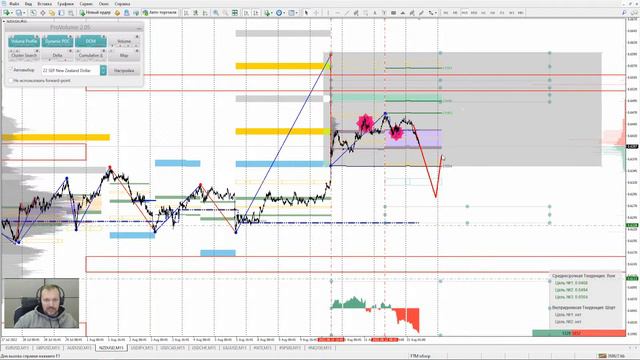Switch to the GBPUSD,M15 chart tab
640x360 pixels.
[48, 348]
